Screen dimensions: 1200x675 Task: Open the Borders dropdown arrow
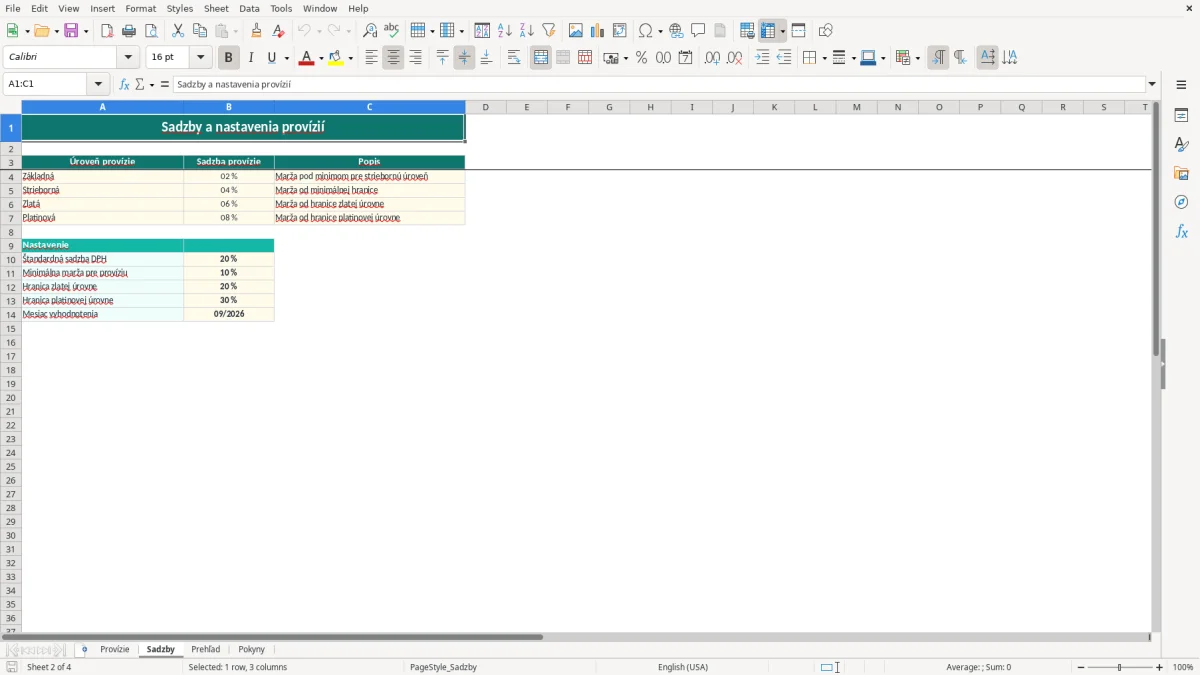[823, 58]
